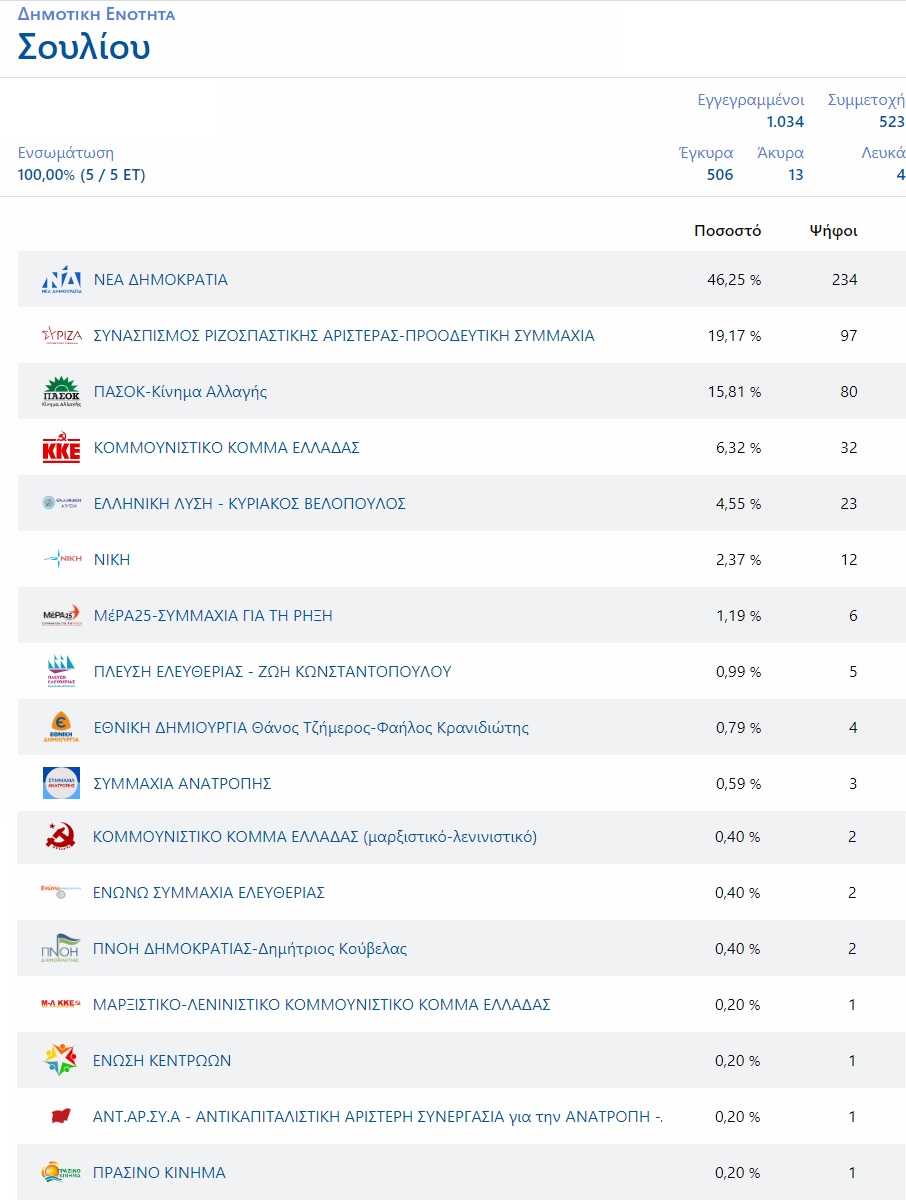The width and height of the screenshot is (906, 1200).
Task: Click the 97 votes cell
Action: click(x=849, y=336)
